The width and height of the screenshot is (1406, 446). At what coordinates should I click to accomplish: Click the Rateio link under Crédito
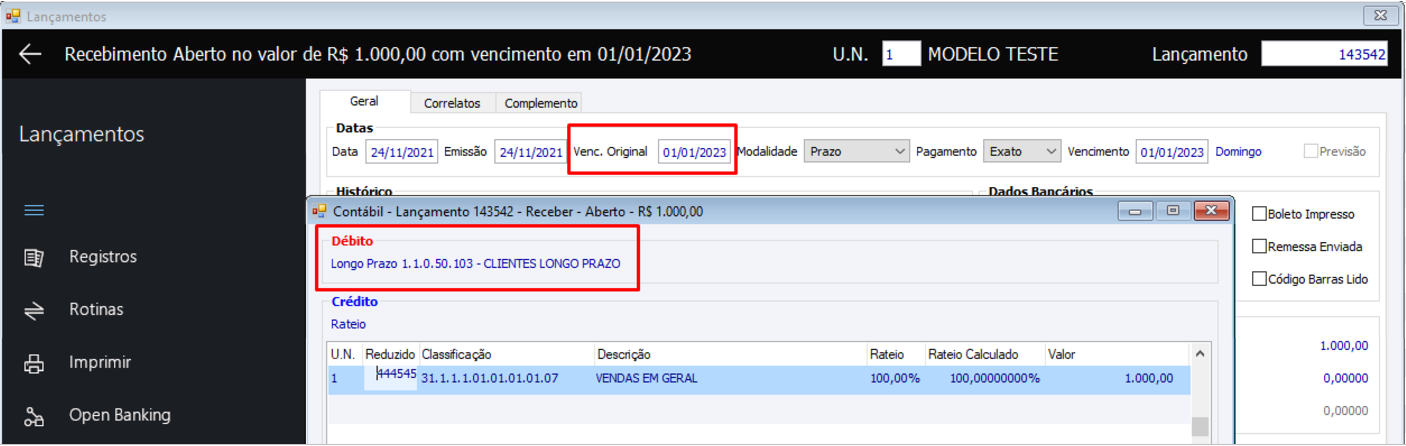(x=348, y=324)
